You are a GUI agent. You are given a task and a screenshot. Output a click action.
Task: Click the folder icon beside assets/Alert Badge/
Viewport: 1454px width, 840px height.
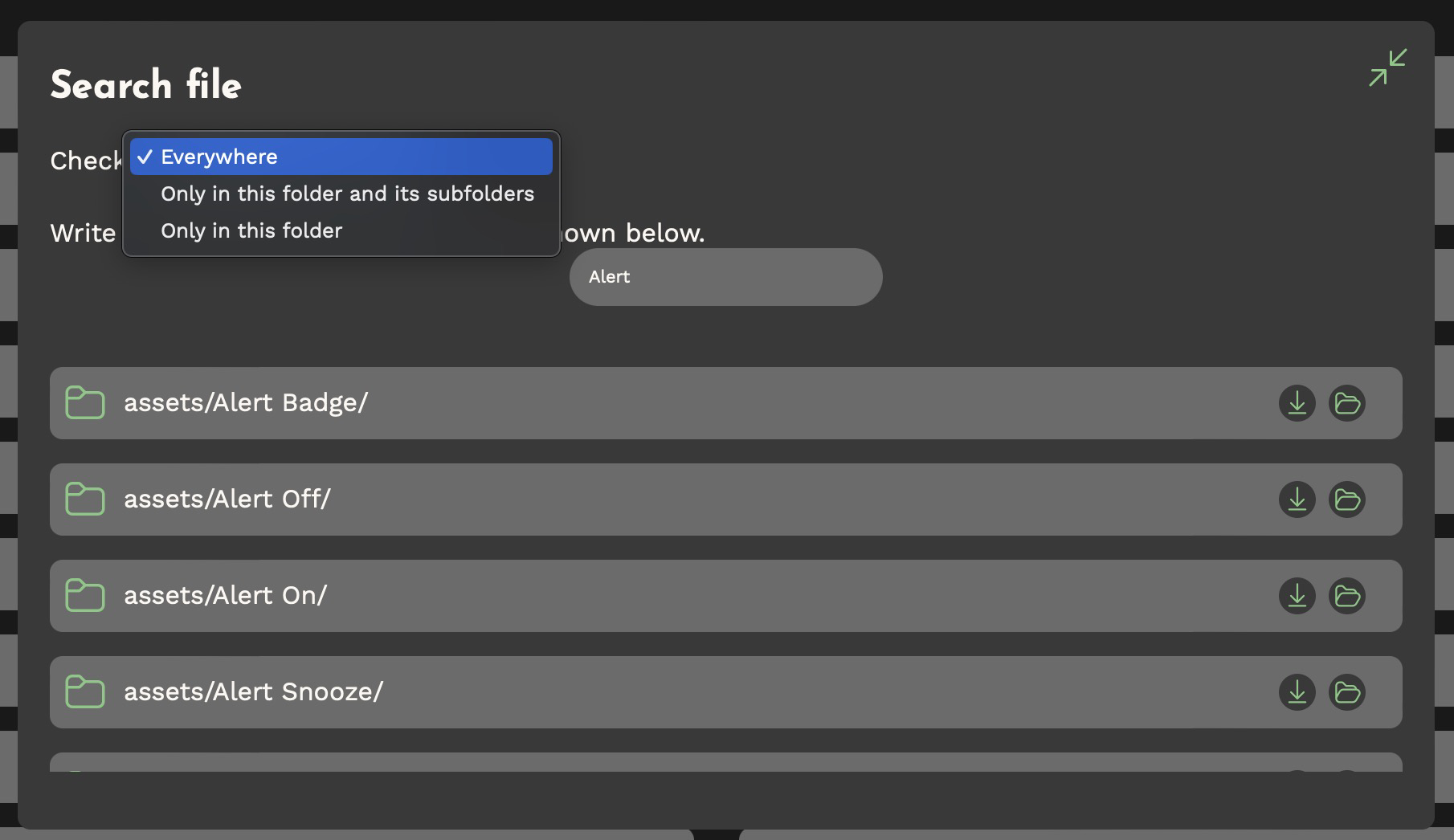pos(85,402)
